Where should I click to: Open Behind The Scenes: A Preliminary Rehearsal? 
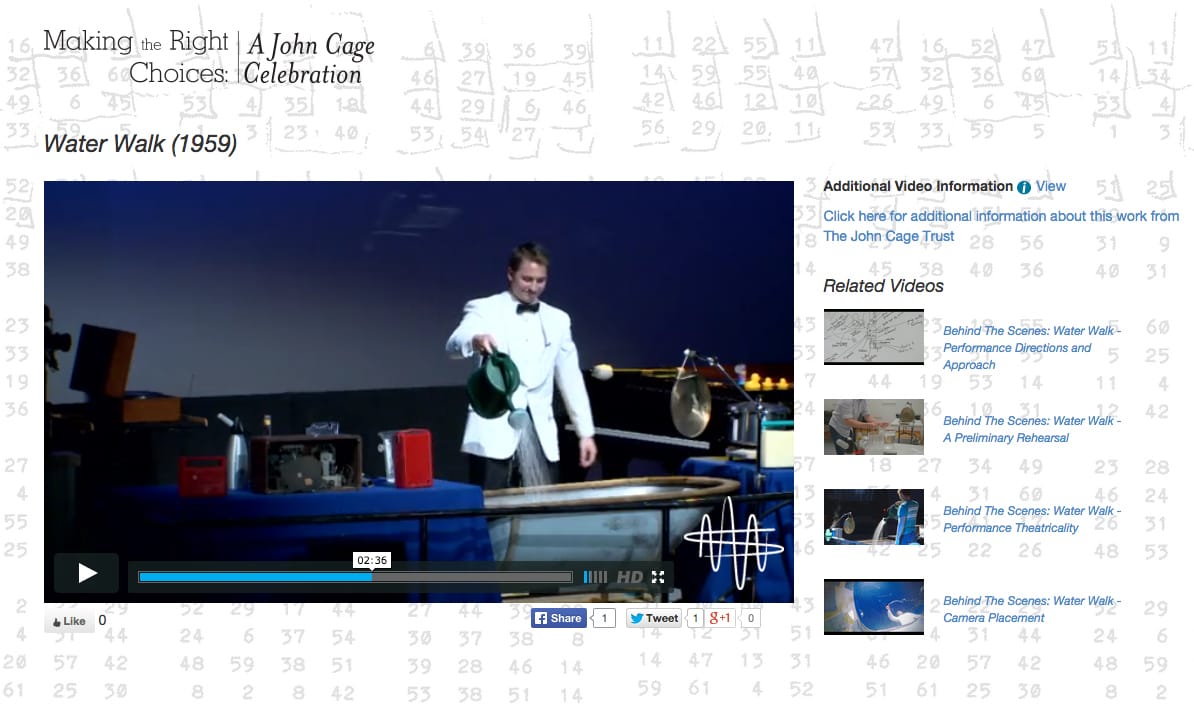pyautogui.click(x=1031, y=429)
